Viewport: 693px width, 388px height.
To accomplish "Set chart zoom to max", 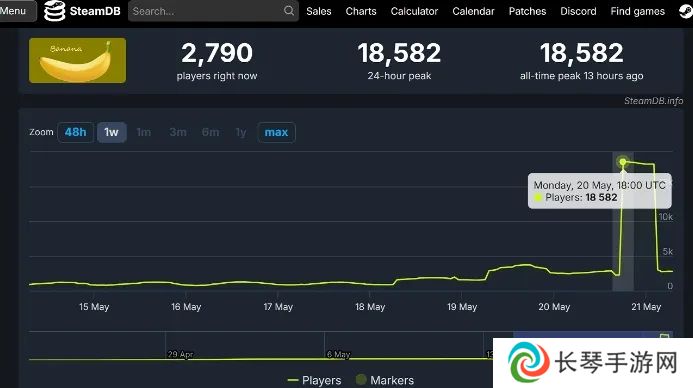I will pos(276,132).
